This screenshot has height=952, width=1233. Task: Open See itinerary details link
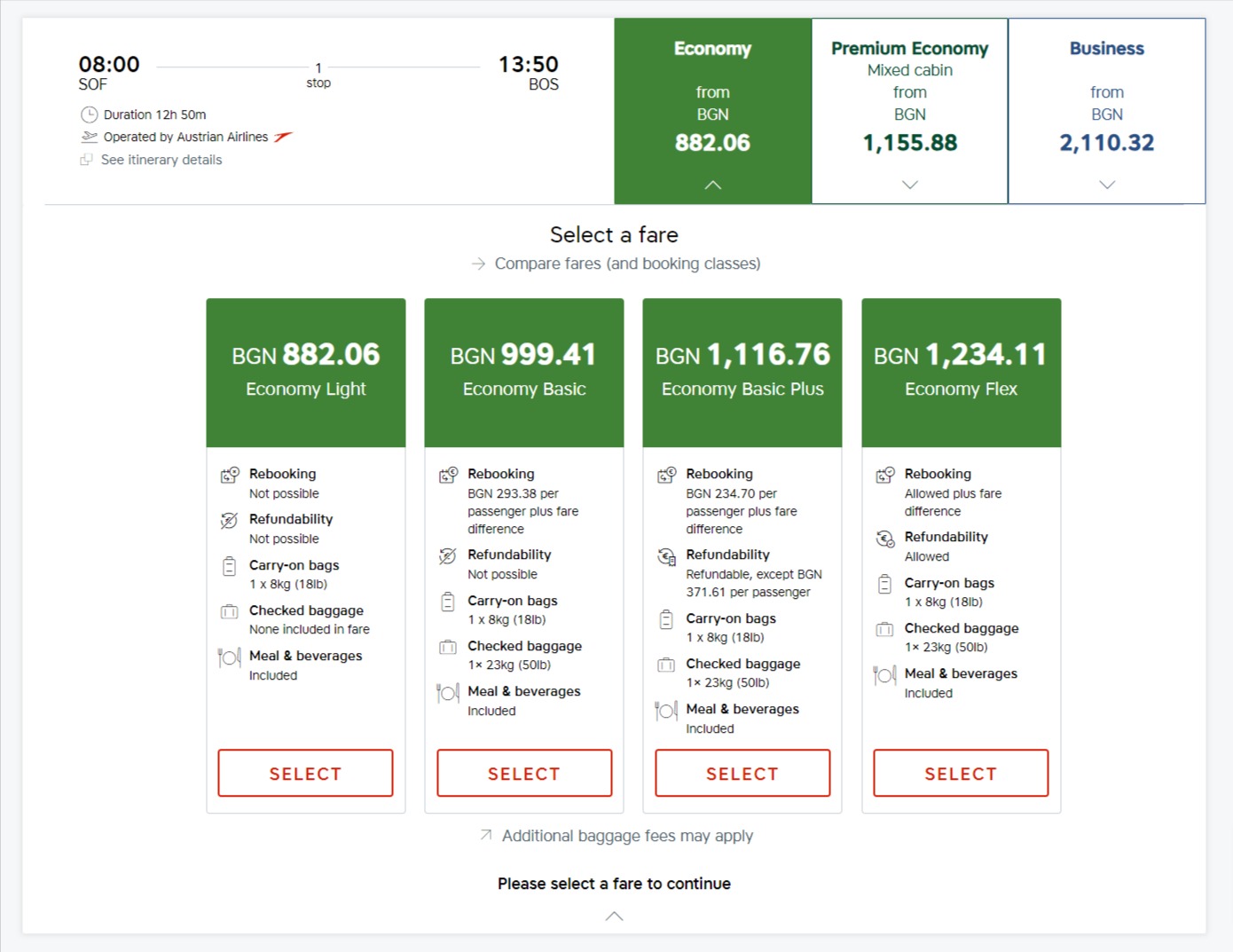161,160
